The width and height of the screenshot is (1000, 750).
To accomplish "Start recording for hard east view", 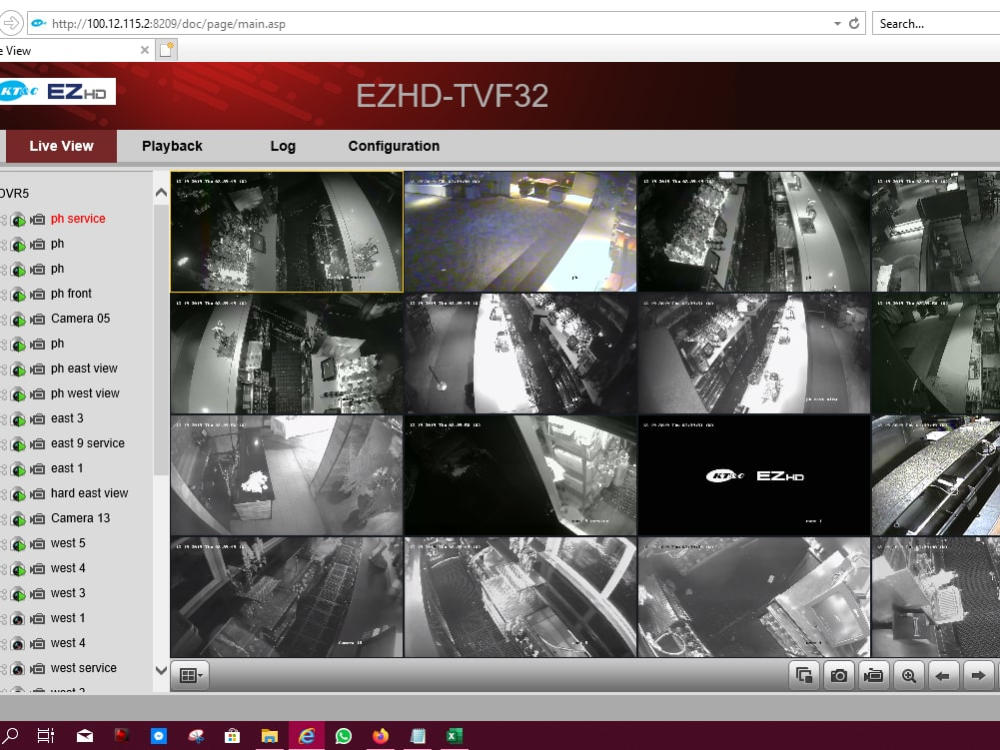I will tap(38, 494).
